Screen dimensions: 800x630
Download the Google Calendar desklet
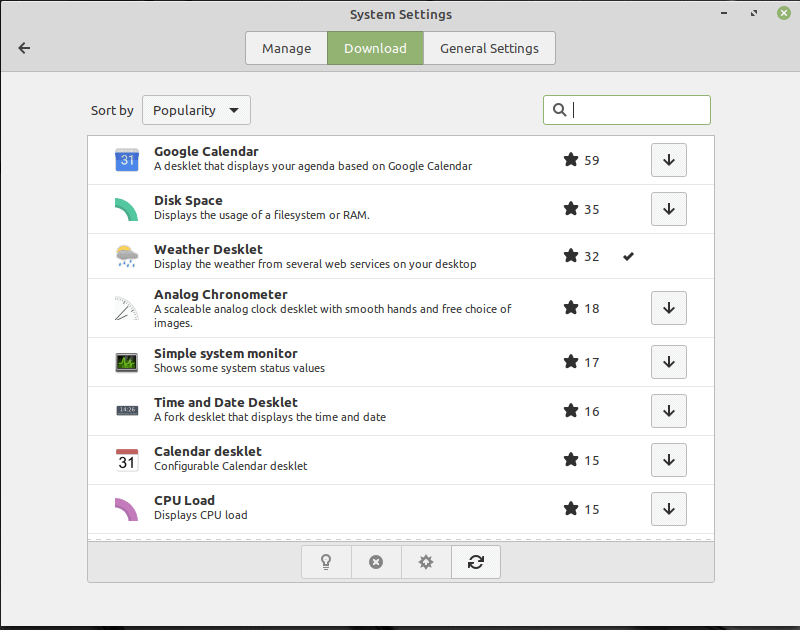click(x=668, y=160)
